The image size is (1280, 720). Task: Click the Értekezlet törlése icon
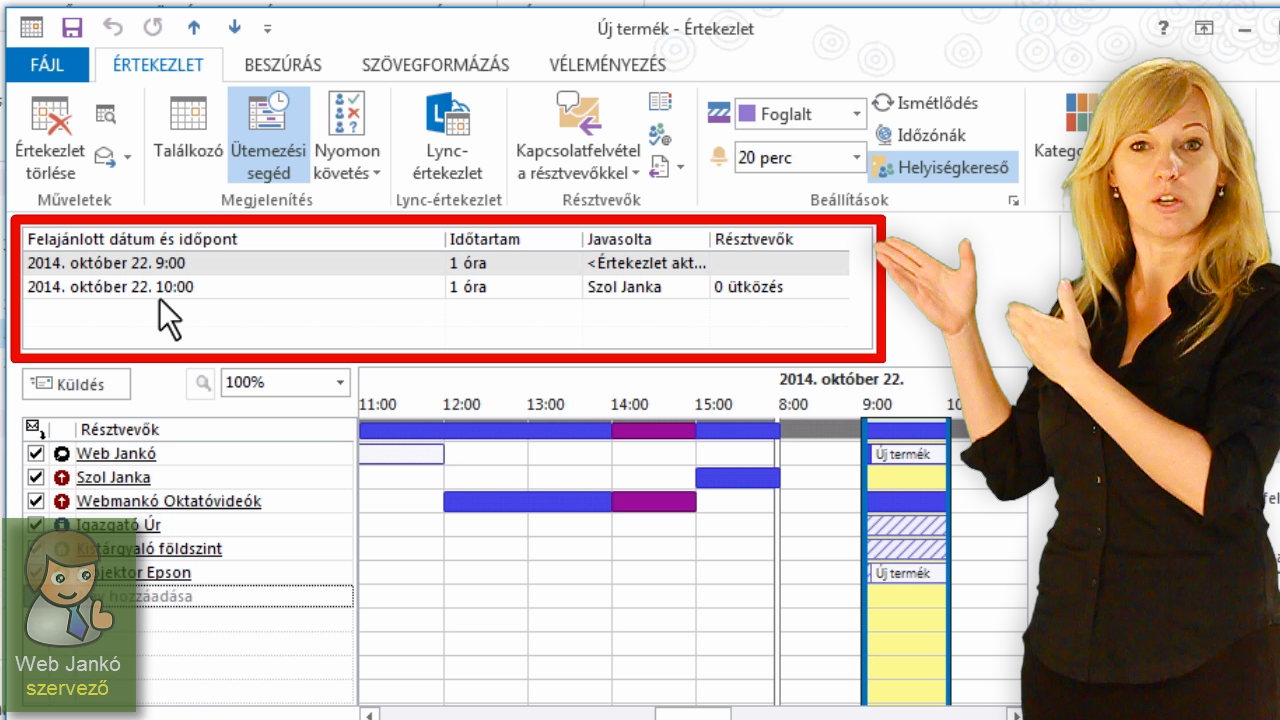[x=50, y=135]
